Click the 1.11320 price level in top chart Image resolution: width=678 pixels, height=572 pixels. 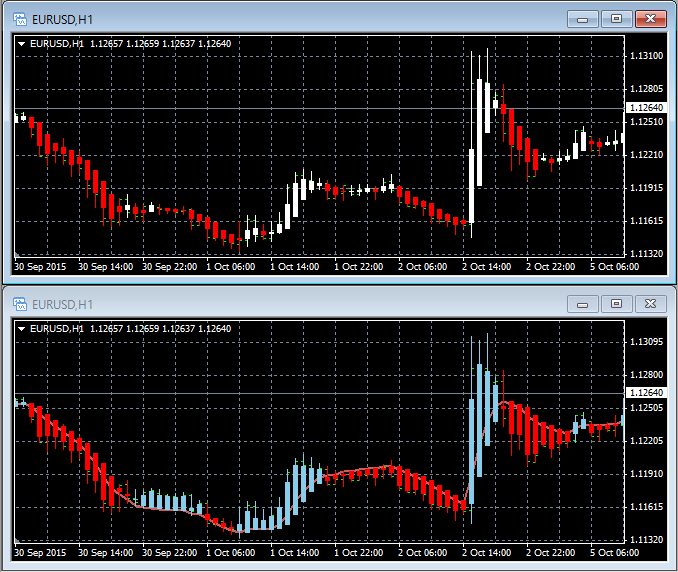click(x=646, y=254)
